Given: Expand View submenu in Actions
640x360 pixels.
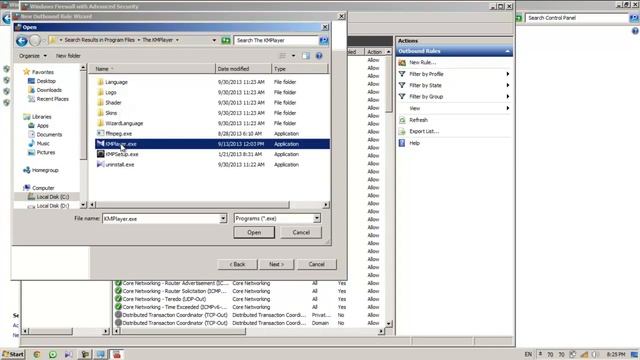Looking at the screenshot, I should point(507,108).
